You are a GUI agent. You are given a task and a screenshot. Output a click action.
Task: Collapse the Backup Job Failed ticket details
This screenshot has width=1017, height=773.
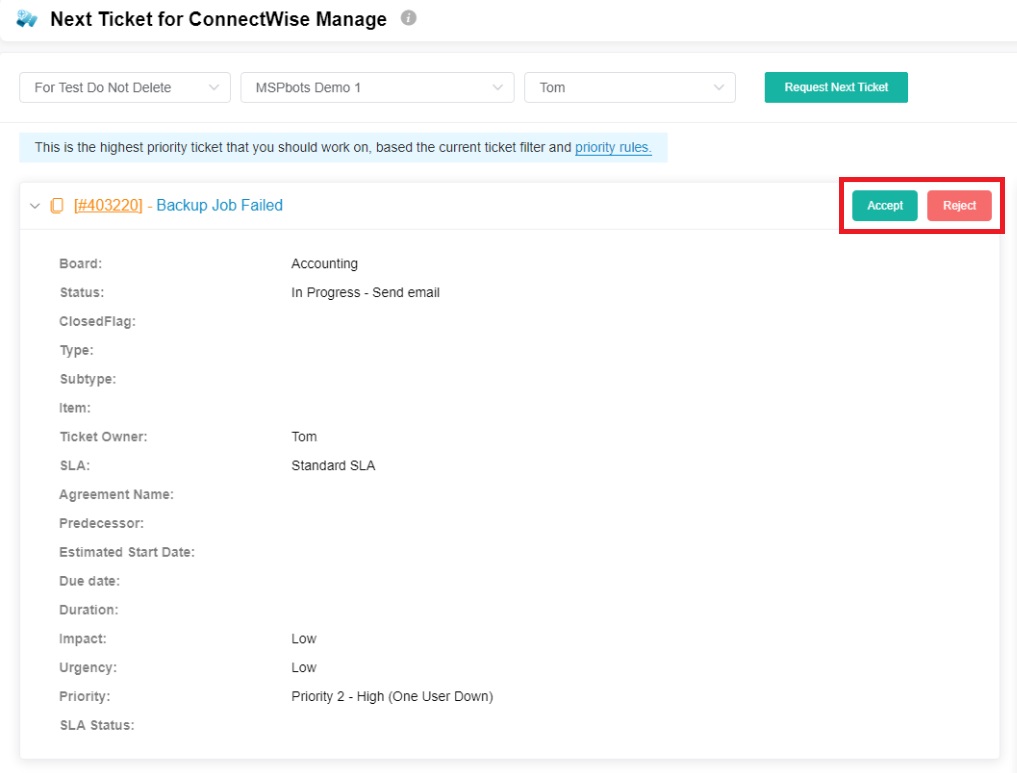[x=35, y=206]
